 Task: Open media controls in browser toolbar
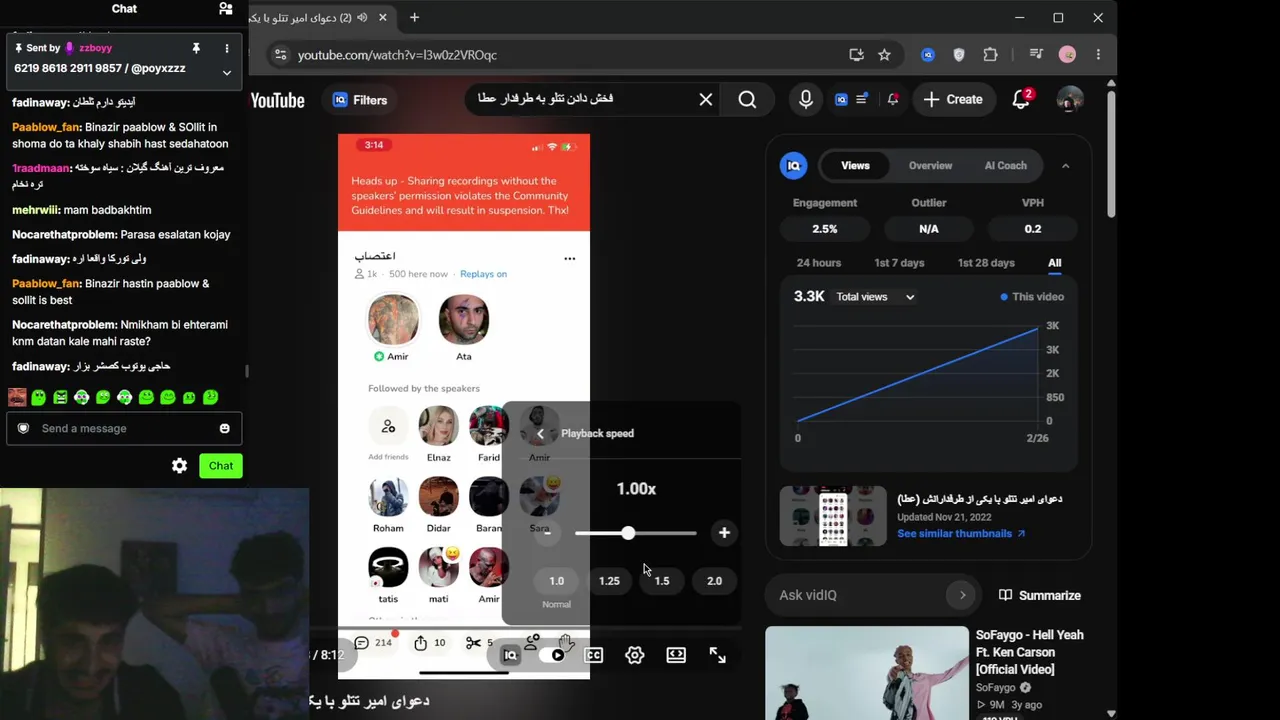tap(1036, 55)
